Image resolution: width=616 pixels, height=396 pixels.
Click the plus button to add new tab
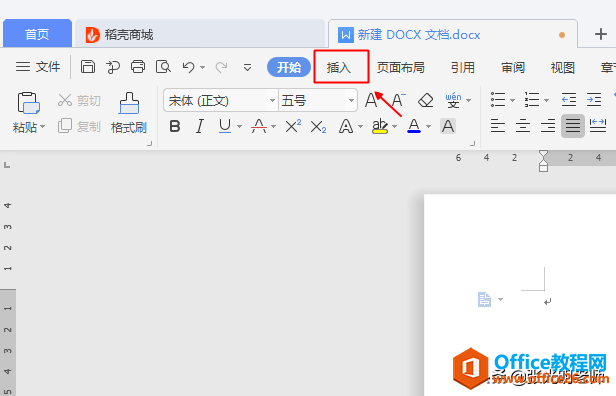(x=600, y=34)
